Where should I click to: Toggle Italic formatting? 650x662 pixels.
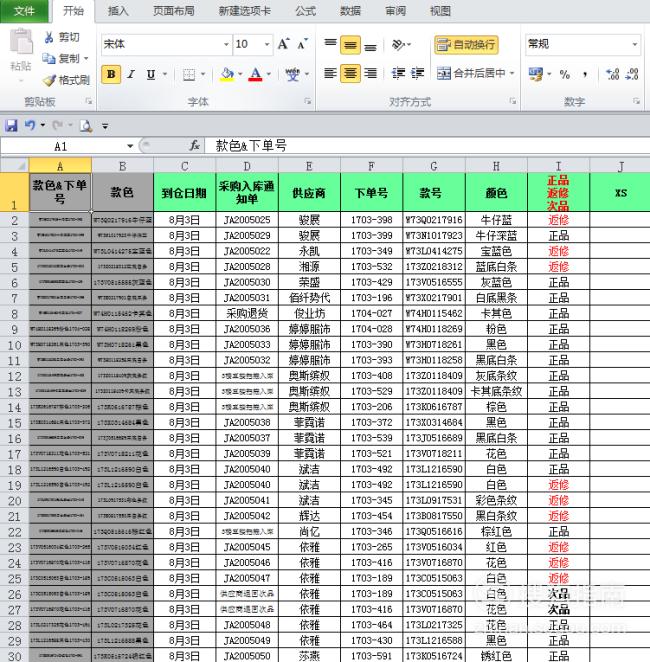tap(131, 75)
